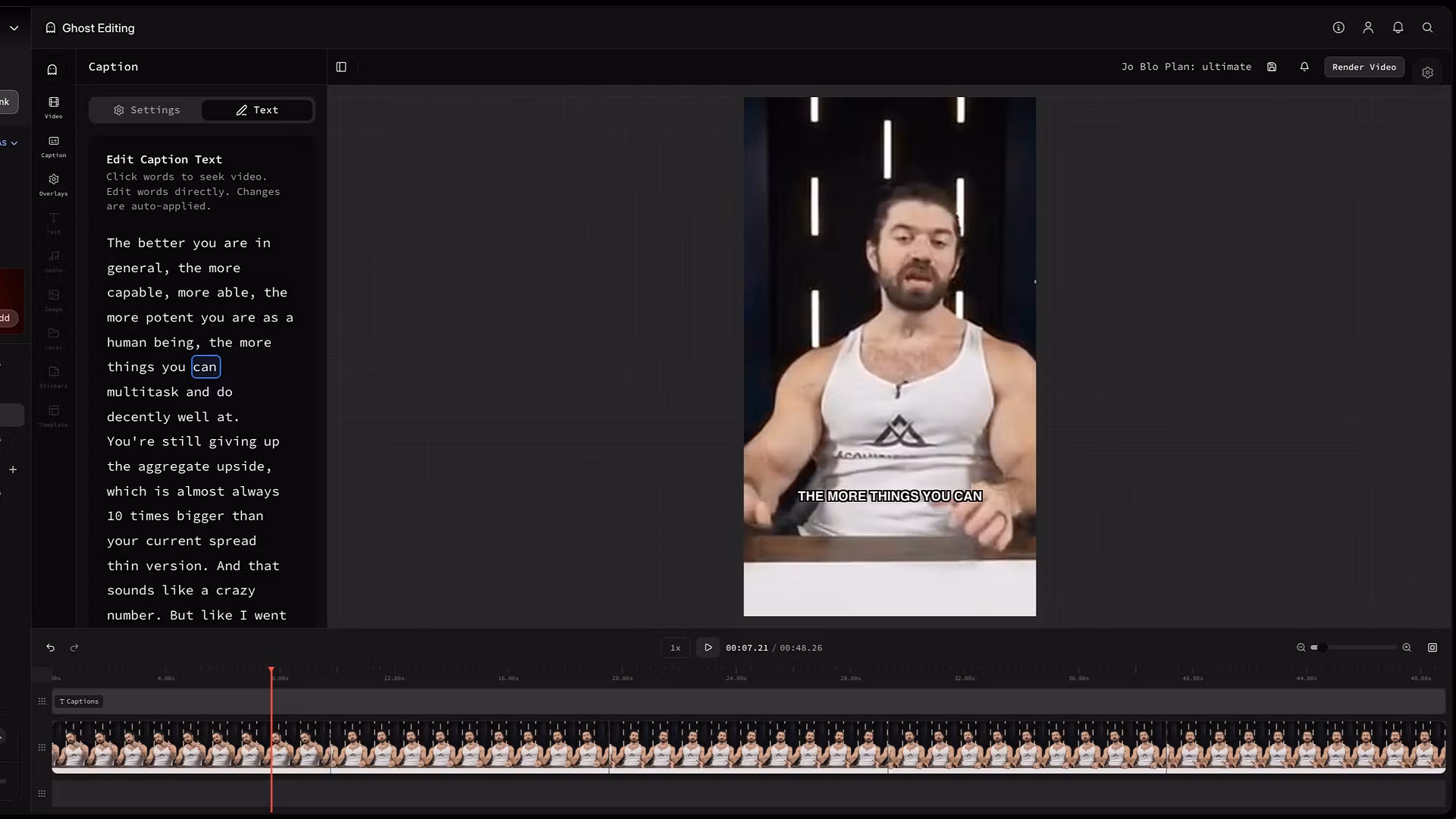Screen dimensions: 1456x819
Task: Toggle the left panel visibility
Action: coord(341,67)
